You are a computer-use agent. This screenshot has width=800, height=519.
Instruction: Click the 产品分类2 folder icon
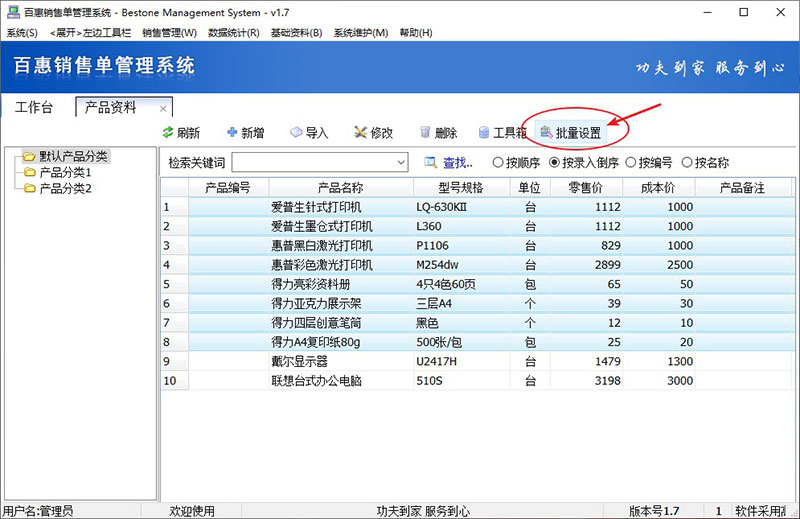point(30,189)
